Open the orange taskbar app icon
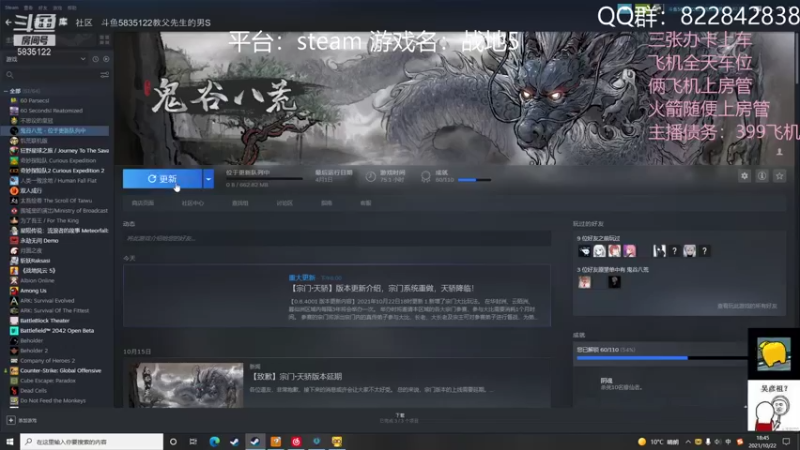This screenshot has width=800, height=450. click(276, 441)
